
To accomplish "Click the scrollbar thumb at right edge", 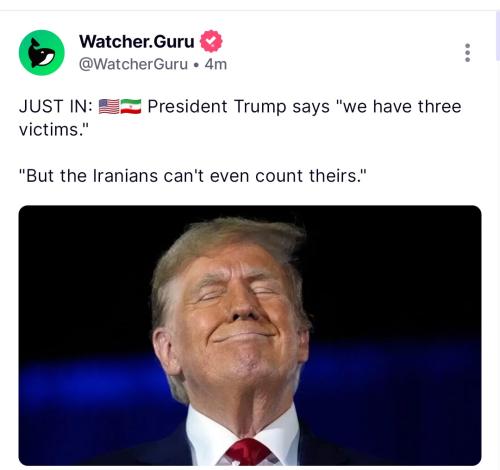I will coord(498,35).
